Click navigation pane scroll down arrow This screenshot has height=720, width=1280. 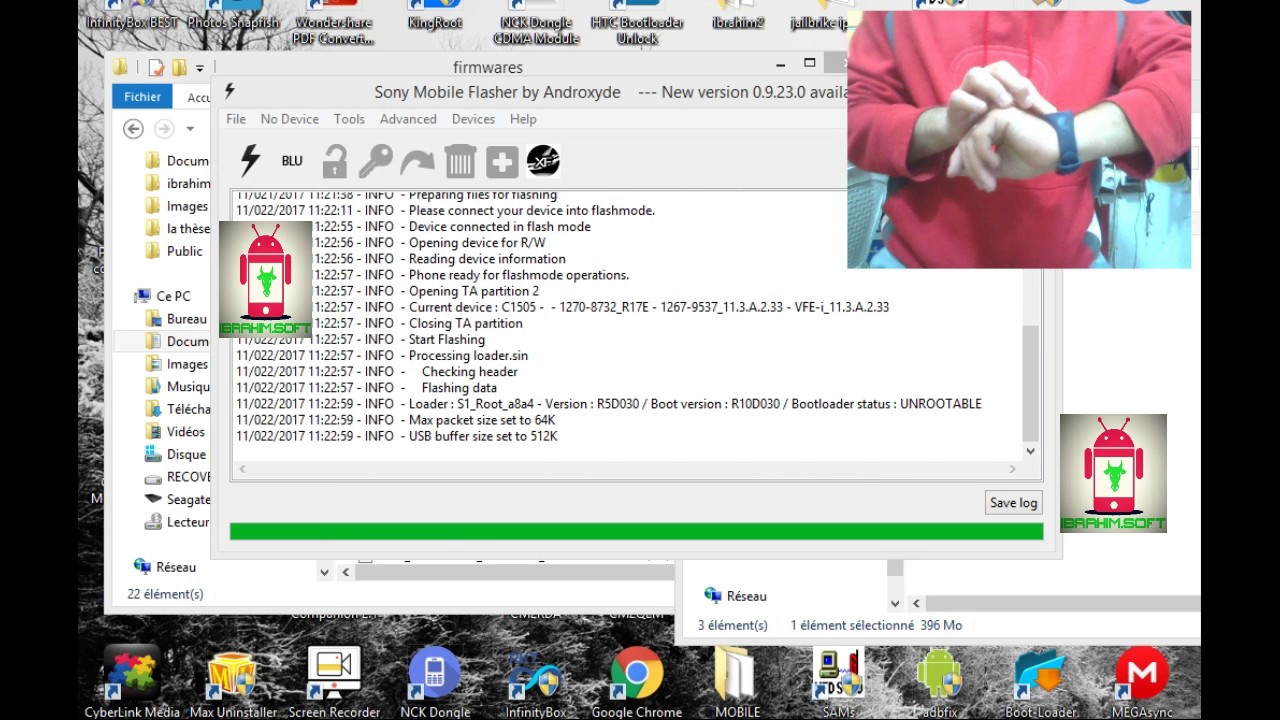[x=324, y=572]
